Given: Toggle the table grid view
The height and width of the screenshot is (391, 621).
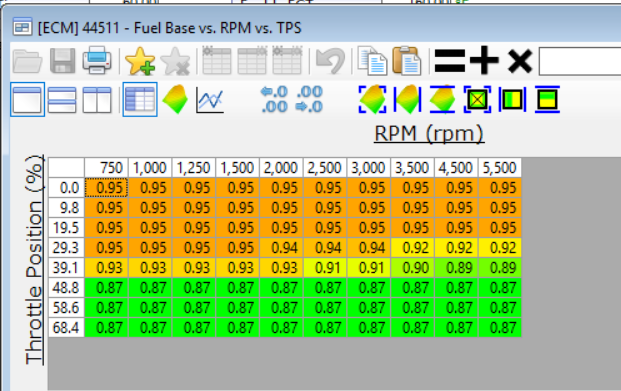Looking at the screenshot, I should point(140,99).
